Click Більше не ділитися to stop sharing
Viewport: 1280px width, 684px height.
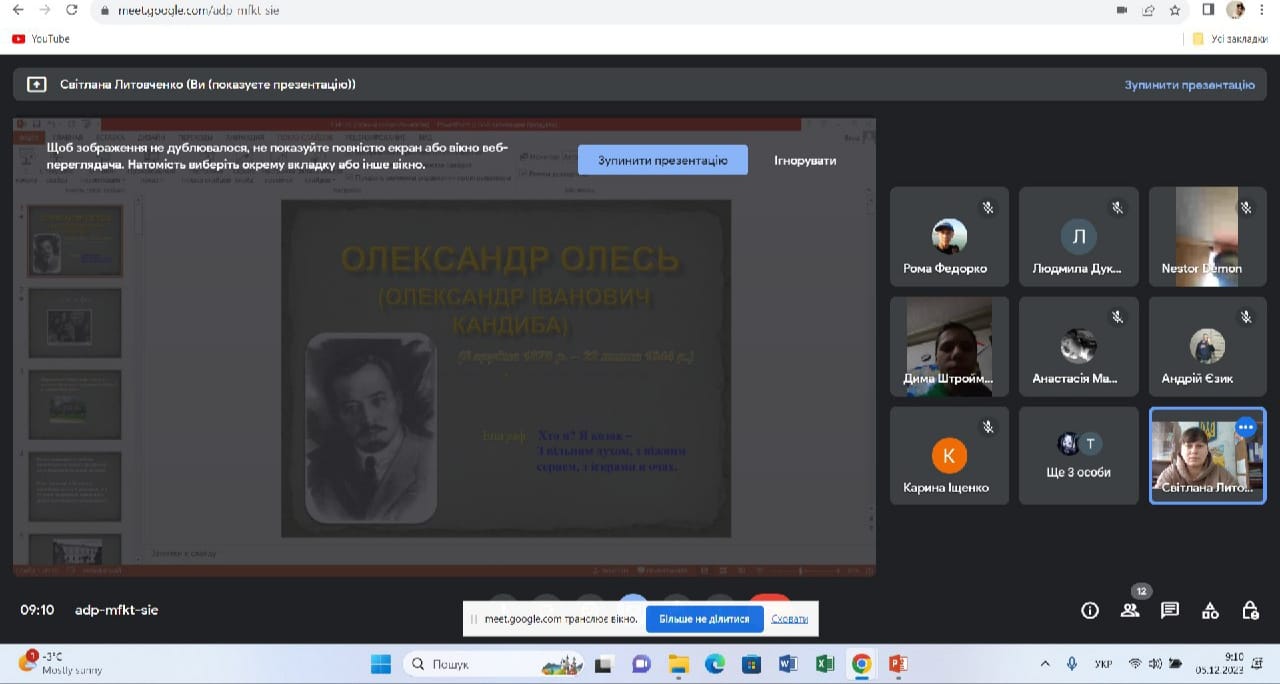pos(703,619)
